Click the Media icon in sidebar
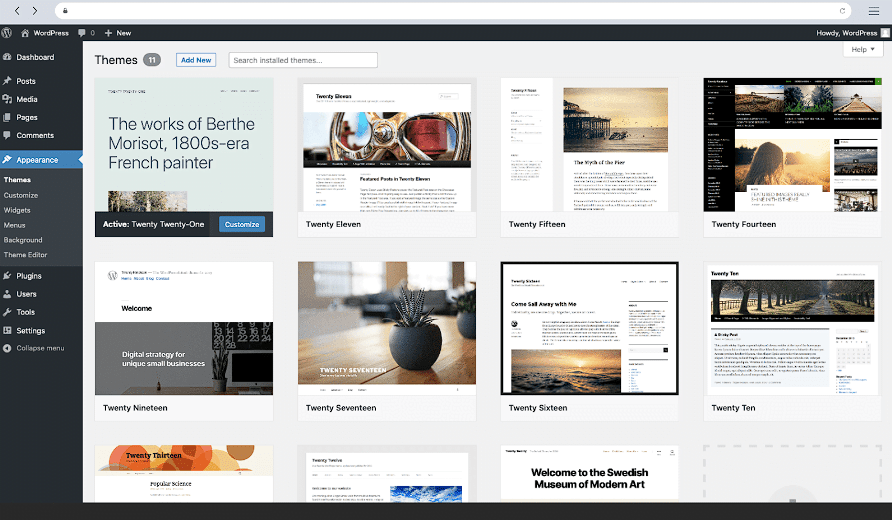 7,99
